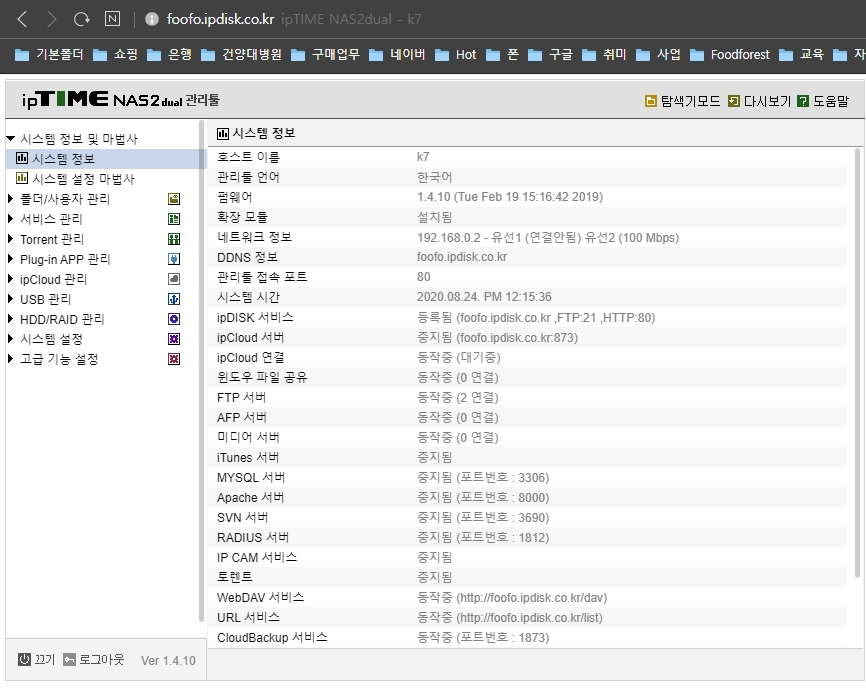Click the 고급 기능 설정 icon on the right
This screenshot has height=691, width=866.
tap(174, 359)
